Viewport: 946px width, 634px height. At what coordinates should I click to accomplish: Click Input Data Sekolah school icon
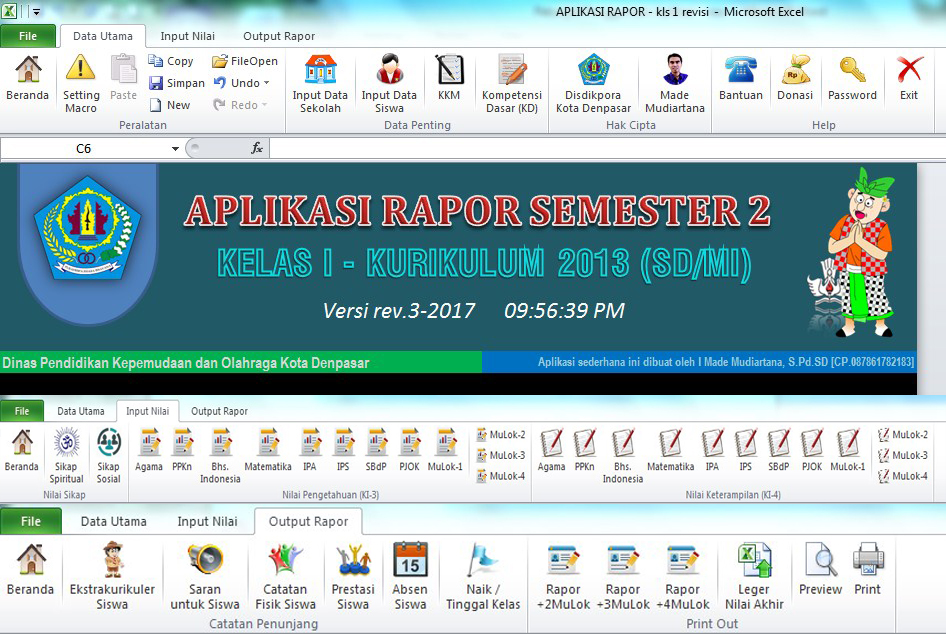[320, 69]
